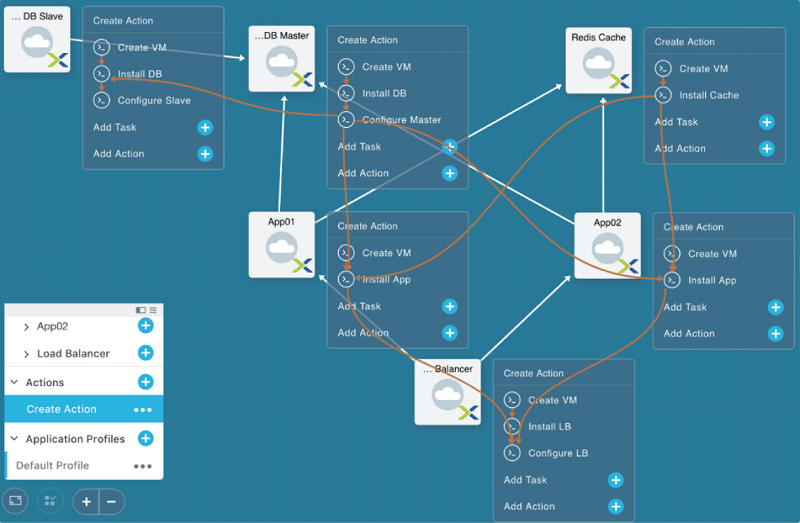
Task: Add a task to Load Balancer action
Action: (x=616, y=480)
